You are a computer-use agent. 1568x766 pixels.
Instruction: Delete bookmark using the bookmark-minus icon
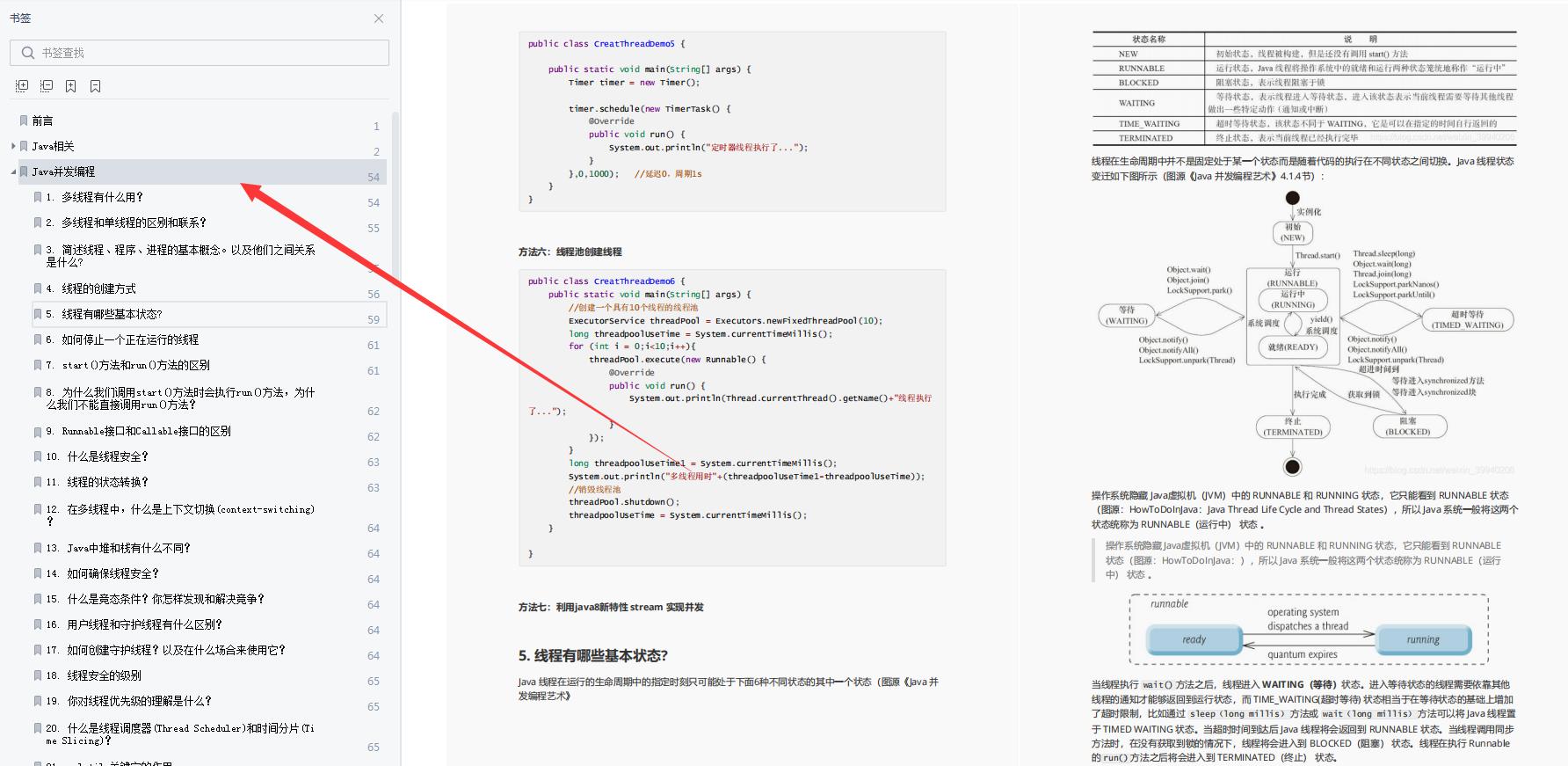coord(96,86)
